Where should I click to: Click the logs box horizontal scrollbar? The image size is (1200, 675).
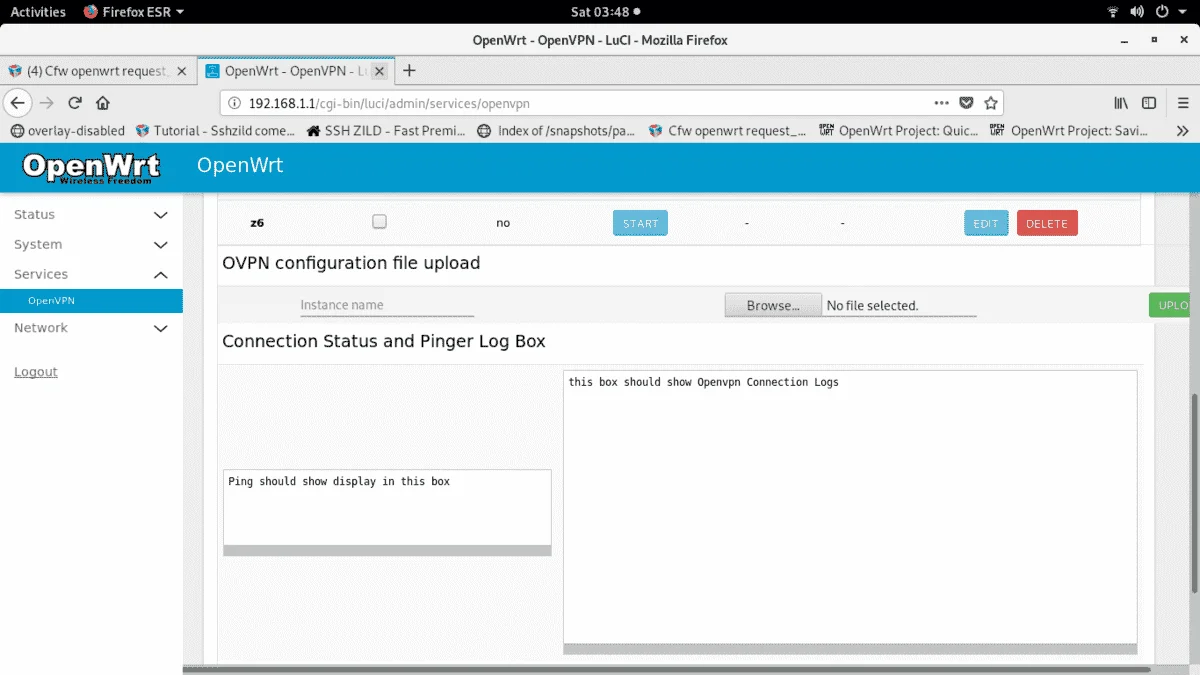pos(850,649)
